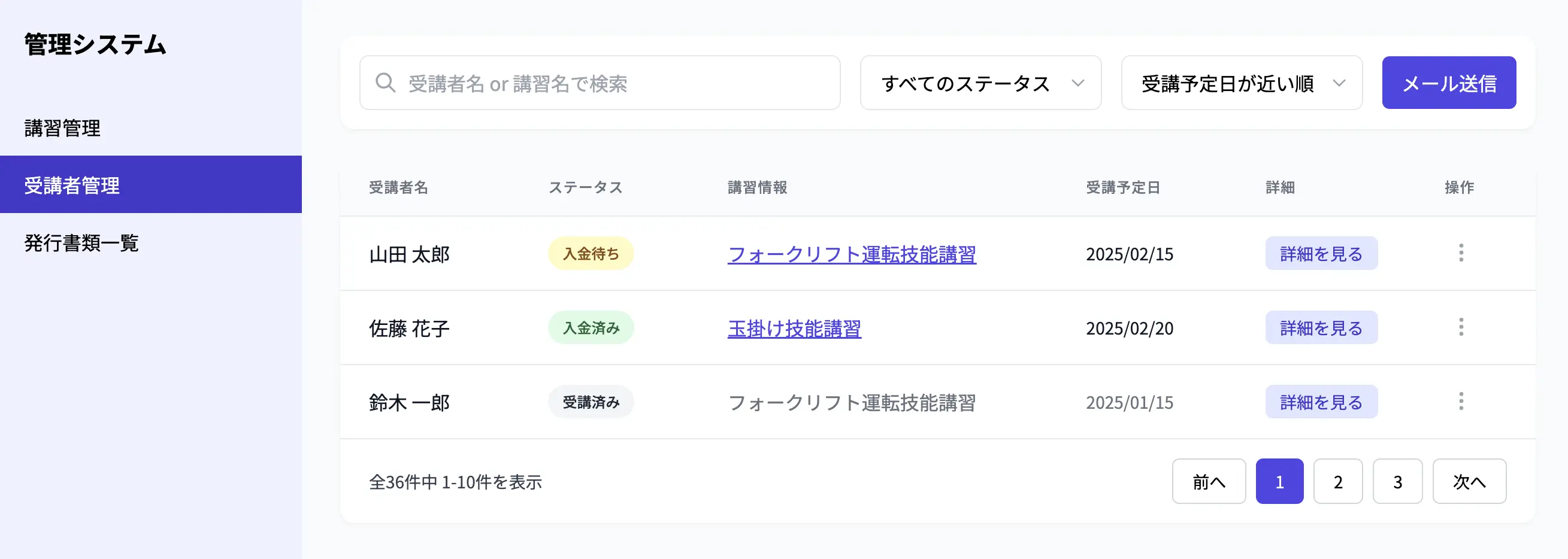Image resolution: width=1568 pixels, height=559 pixels.
Task: Open the すべてのステータス dropdown
Action: (980, 83)
